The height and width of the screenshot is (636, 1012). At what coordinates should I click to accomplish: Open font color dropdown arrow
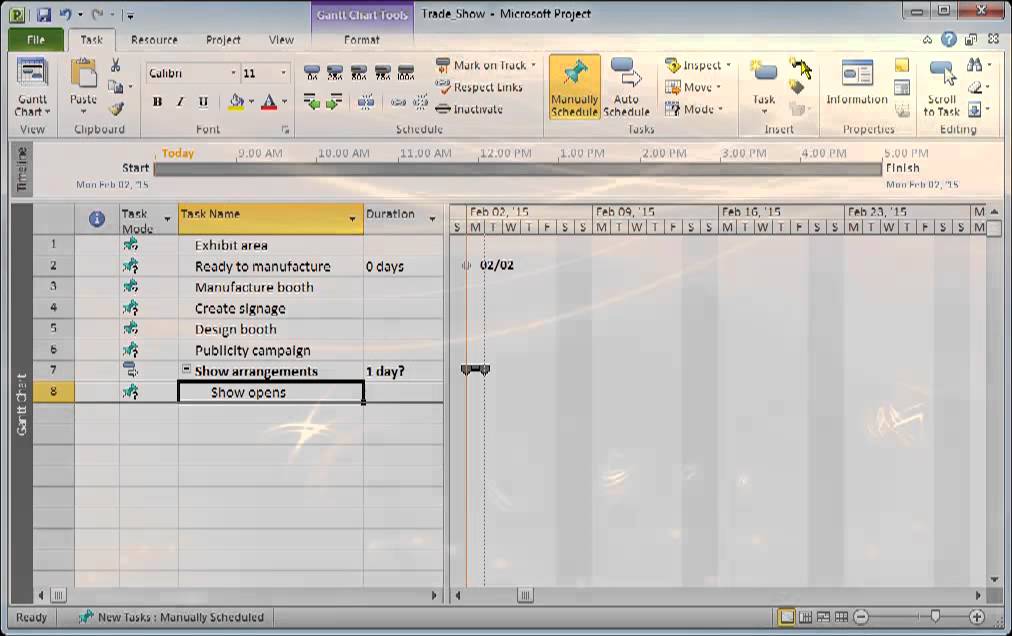coord(284,102)
